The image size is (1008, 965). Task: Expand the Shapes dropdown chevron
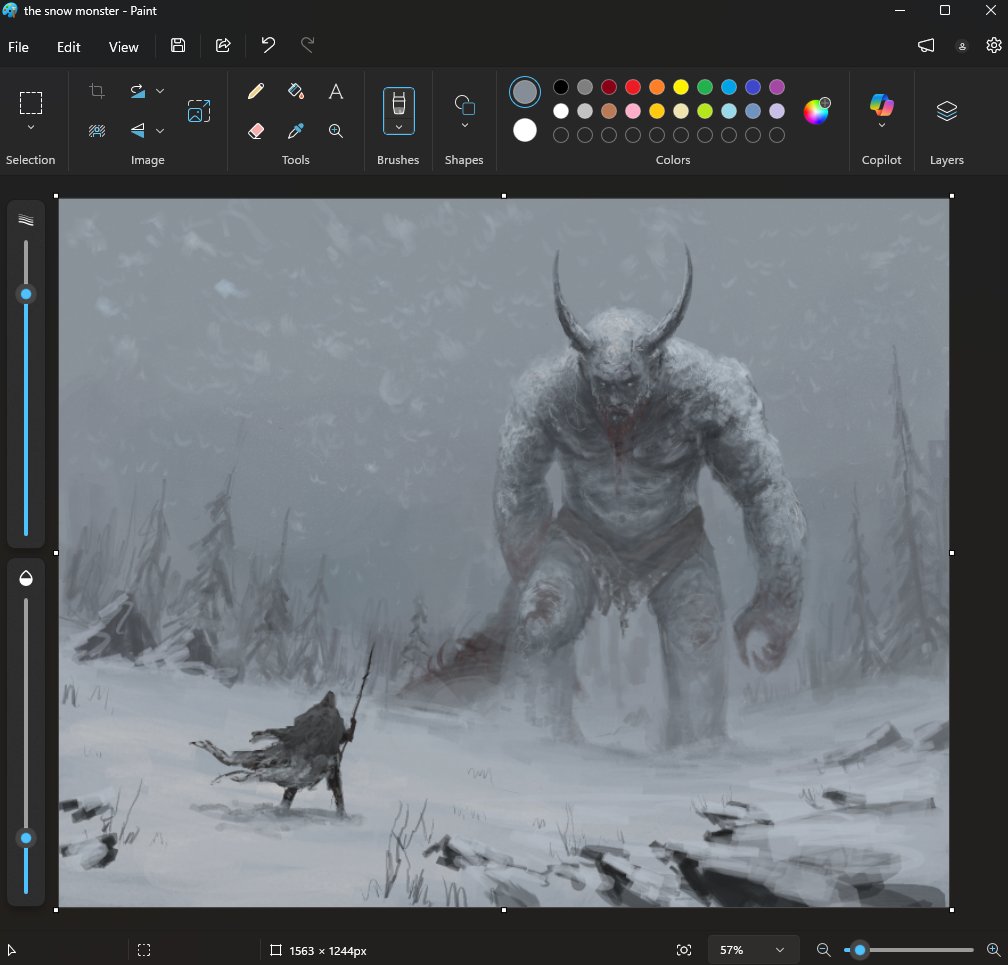pos(464,125)
